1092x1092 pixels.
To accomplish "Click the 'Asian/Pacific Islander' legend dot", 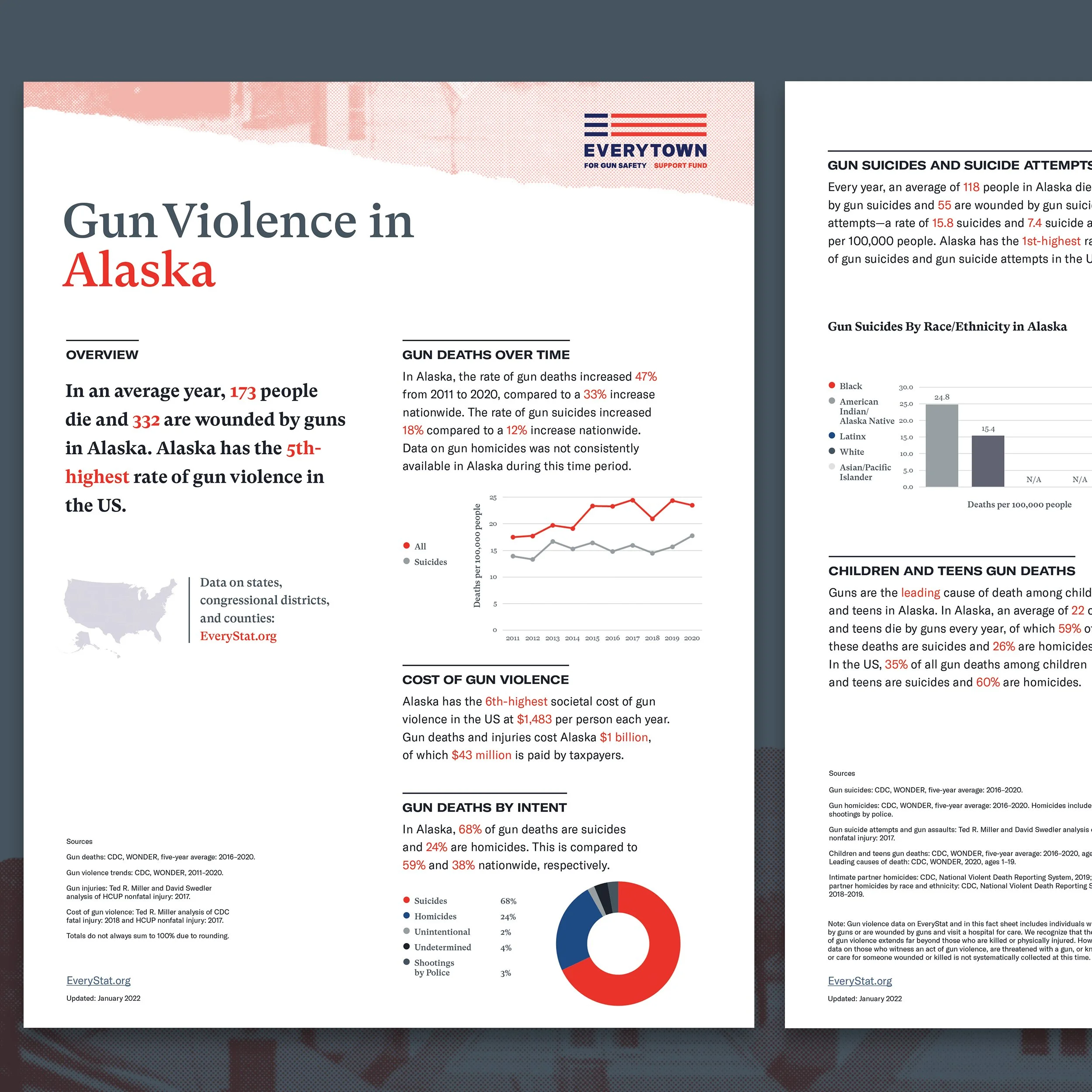I will pos(831,467).
